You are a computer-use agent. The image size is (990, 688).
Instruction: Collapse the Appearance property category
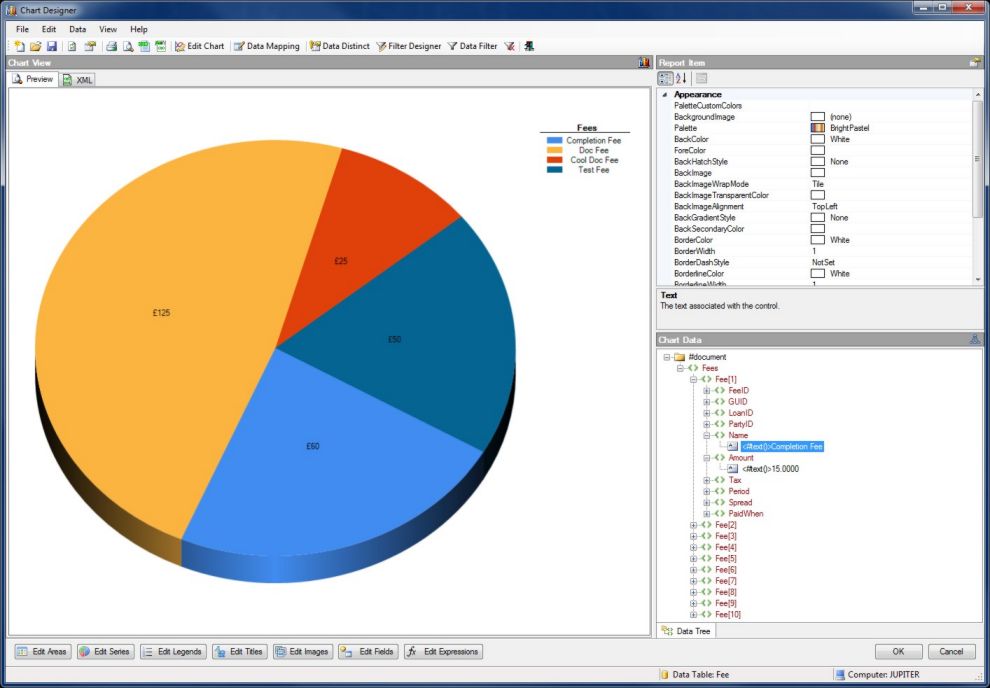pyautogui.click(x=664, y=95)
